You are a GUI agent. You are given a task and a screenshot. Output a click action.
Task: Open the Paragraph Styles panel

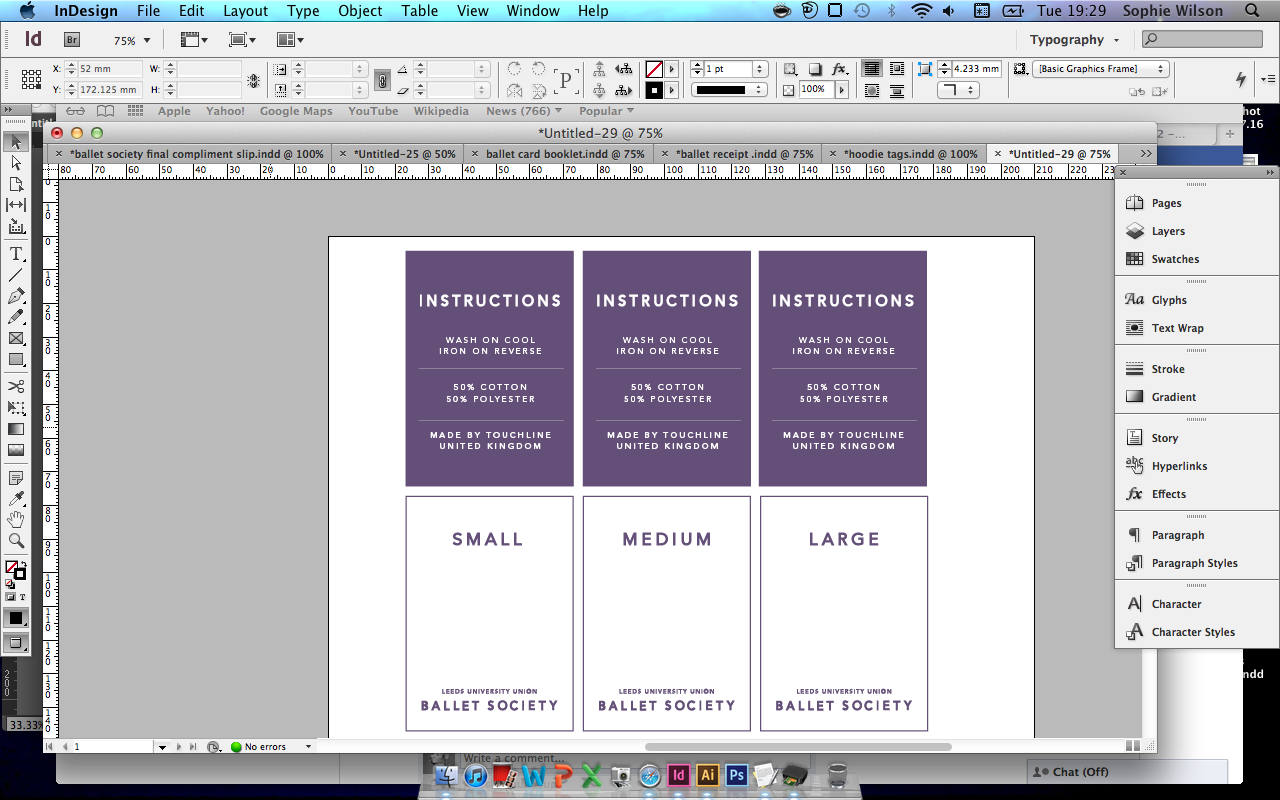point(1194,563)
